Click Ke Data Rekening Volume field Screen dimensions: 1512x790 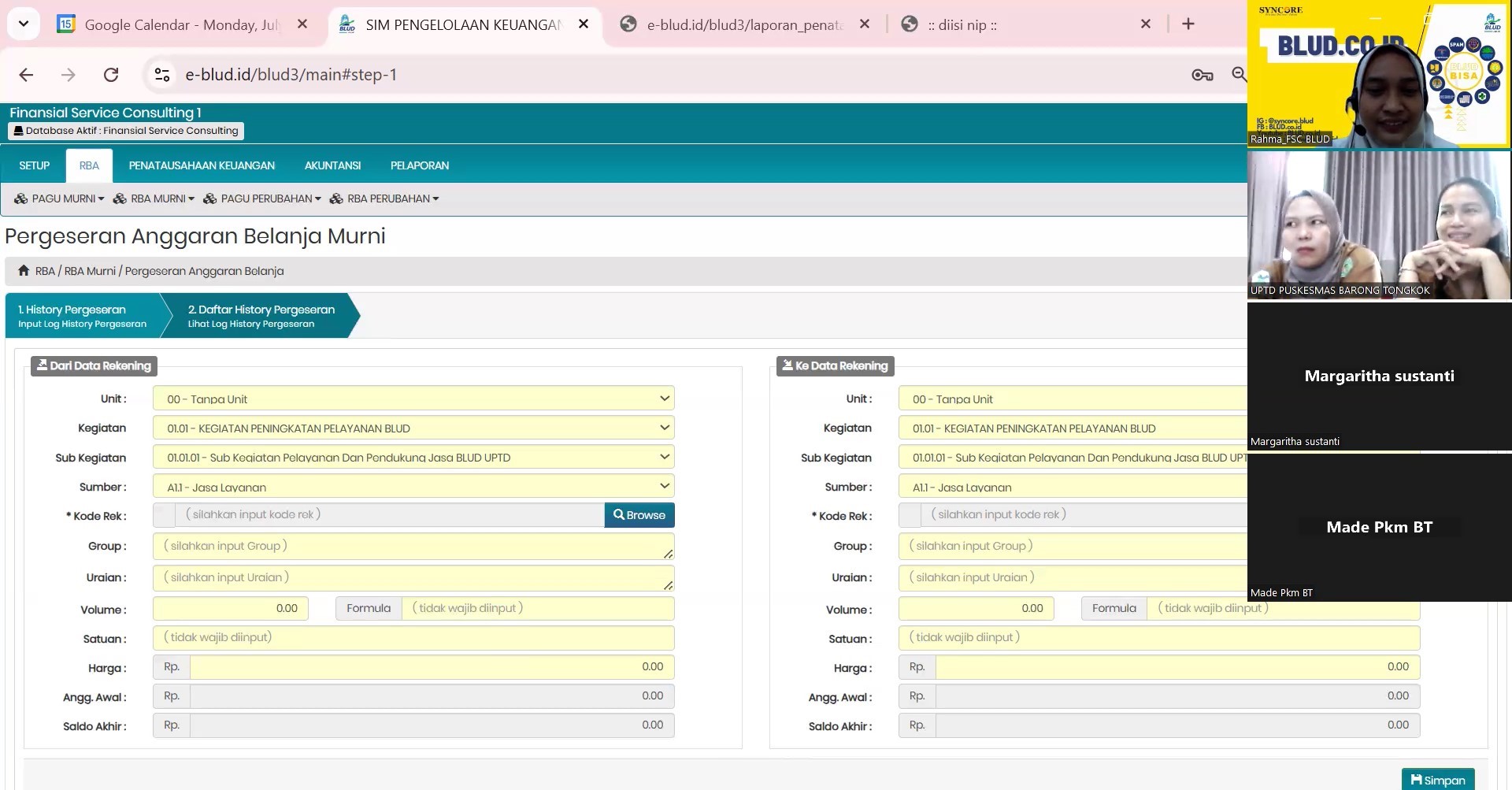(x=976, y=608)
